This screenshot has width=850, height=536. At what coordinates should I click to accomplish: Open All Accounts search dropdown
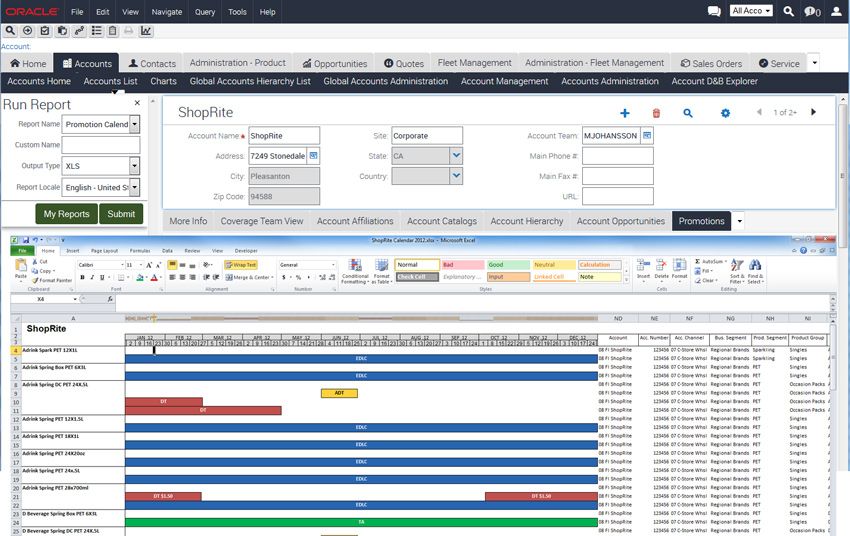click(x=751, y=11)
